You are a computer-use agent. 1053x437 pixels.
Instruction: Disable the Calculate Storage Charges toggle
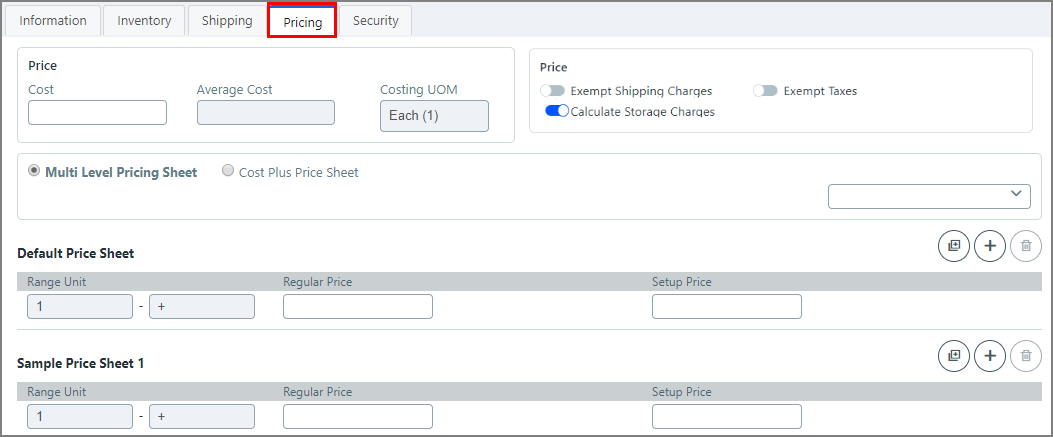tap(557, 112)
